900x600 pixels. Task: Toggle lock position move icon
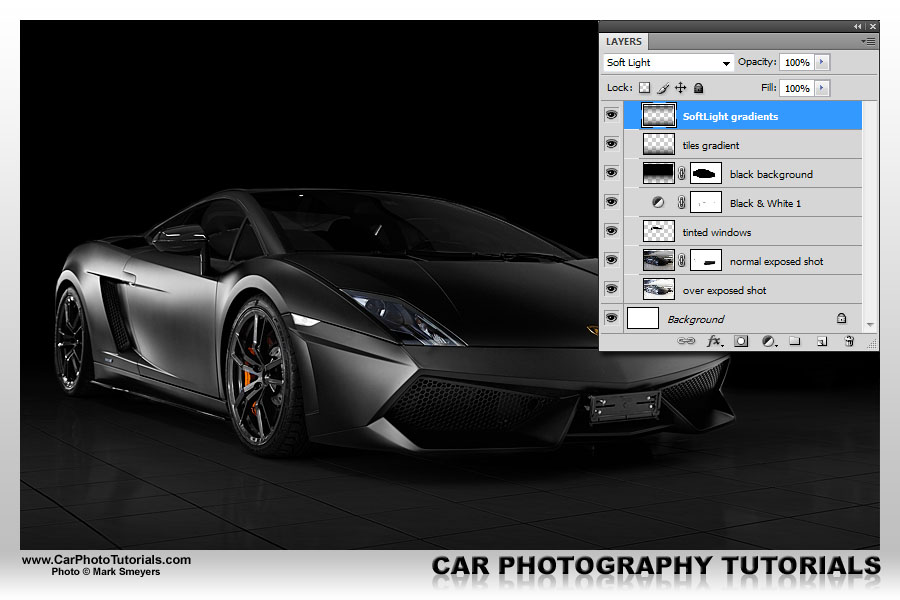[x=681, y=88]
